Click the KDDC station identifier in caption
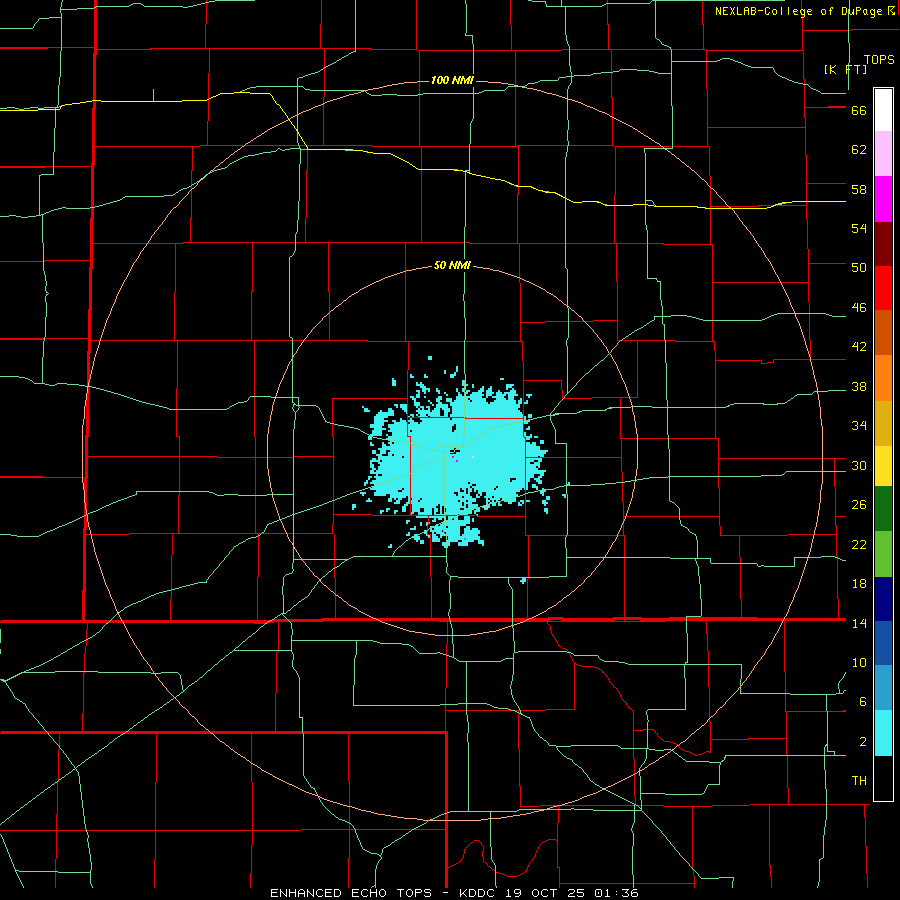 [479, 893]
